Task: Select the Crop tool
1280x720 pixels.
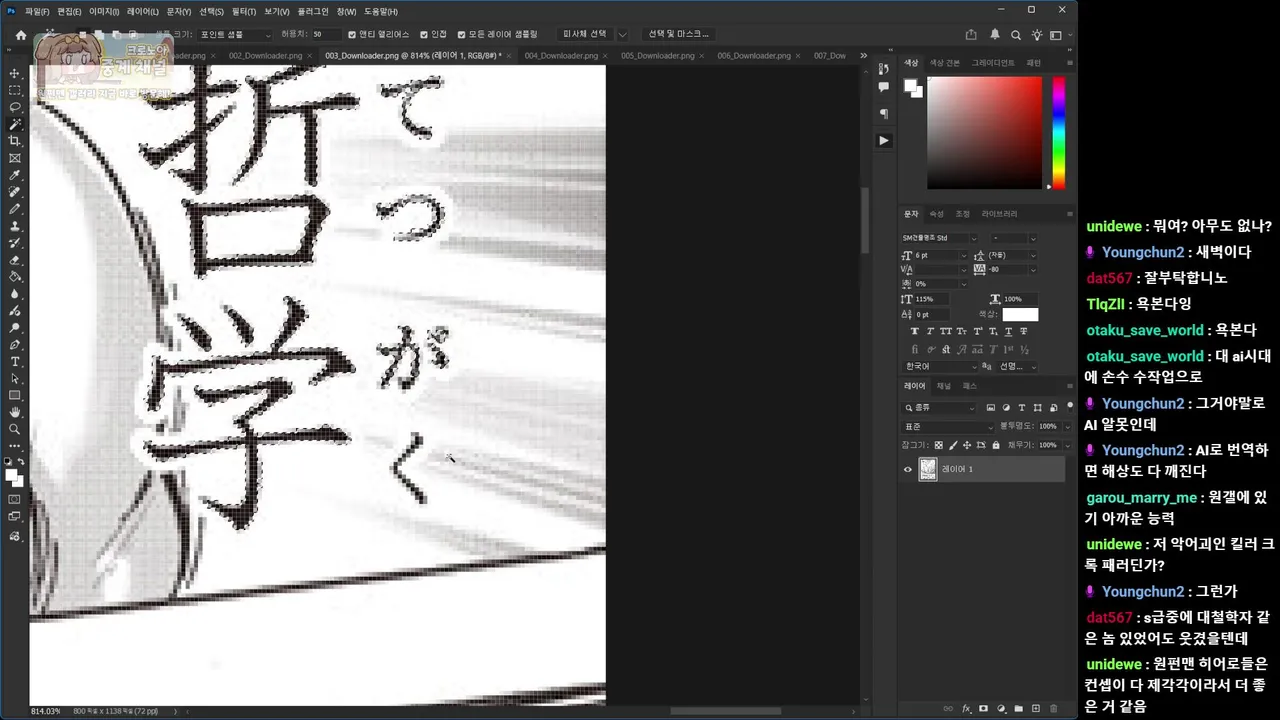Action: [15, 141]
